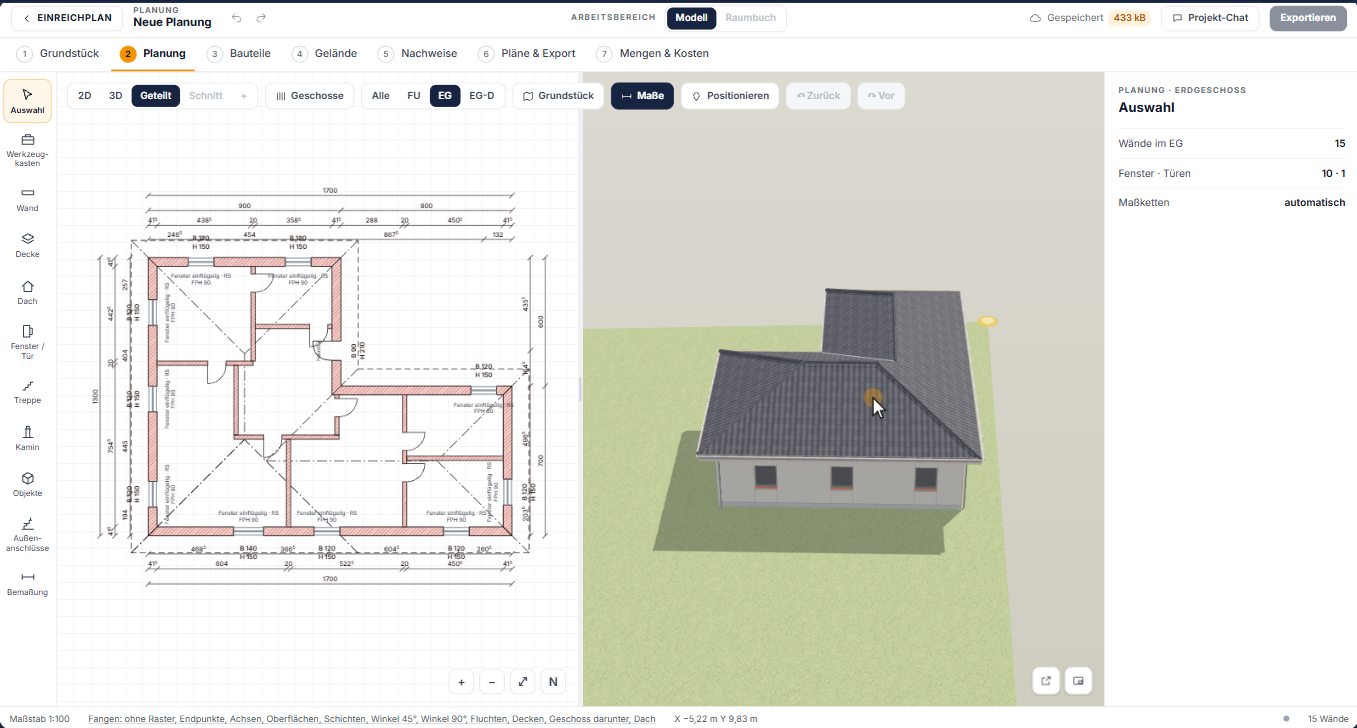
Task: Open the Bauteile step tab
Action: pos(239,53)
